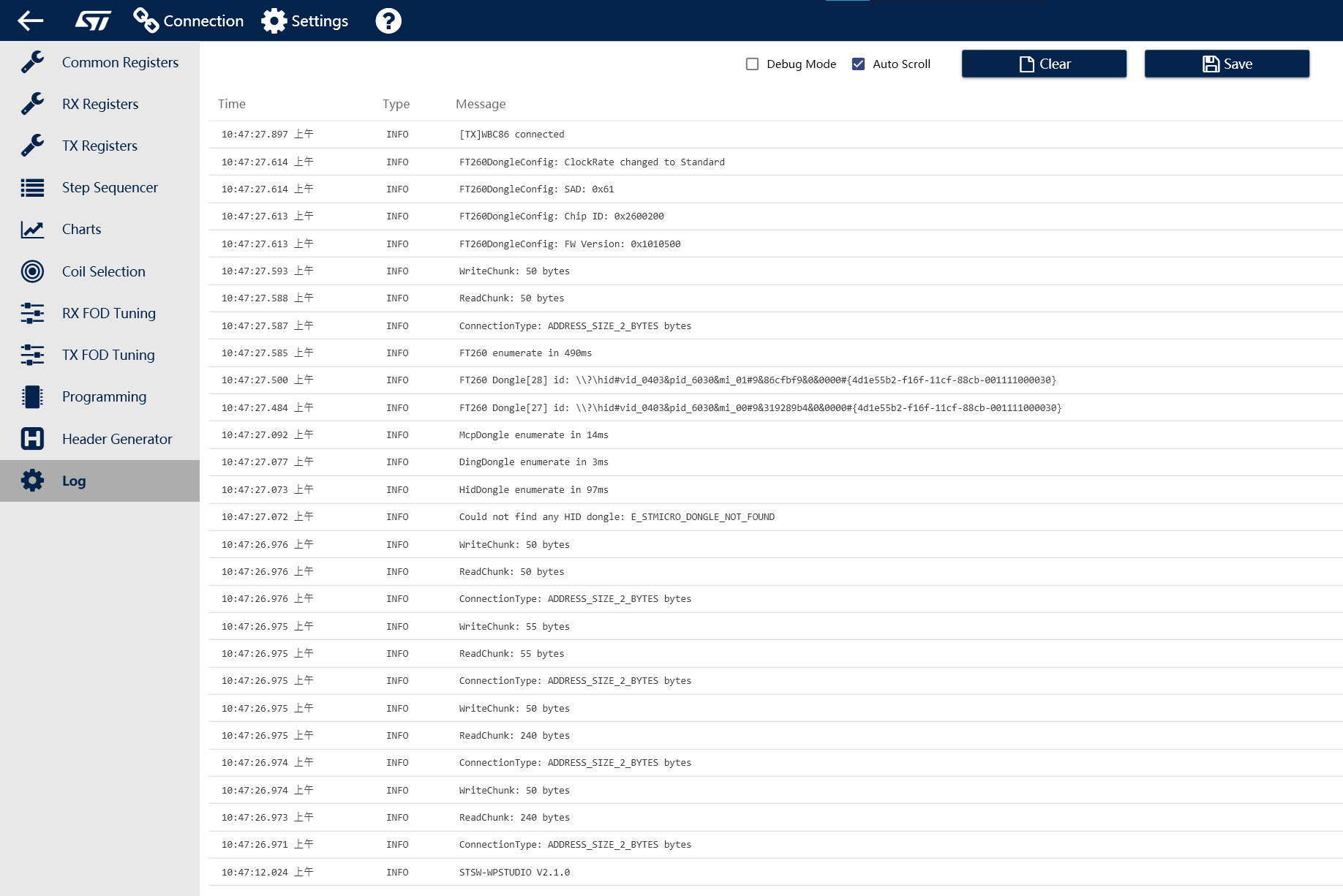Open TX Registers from the sidebar

click(99, 146)
